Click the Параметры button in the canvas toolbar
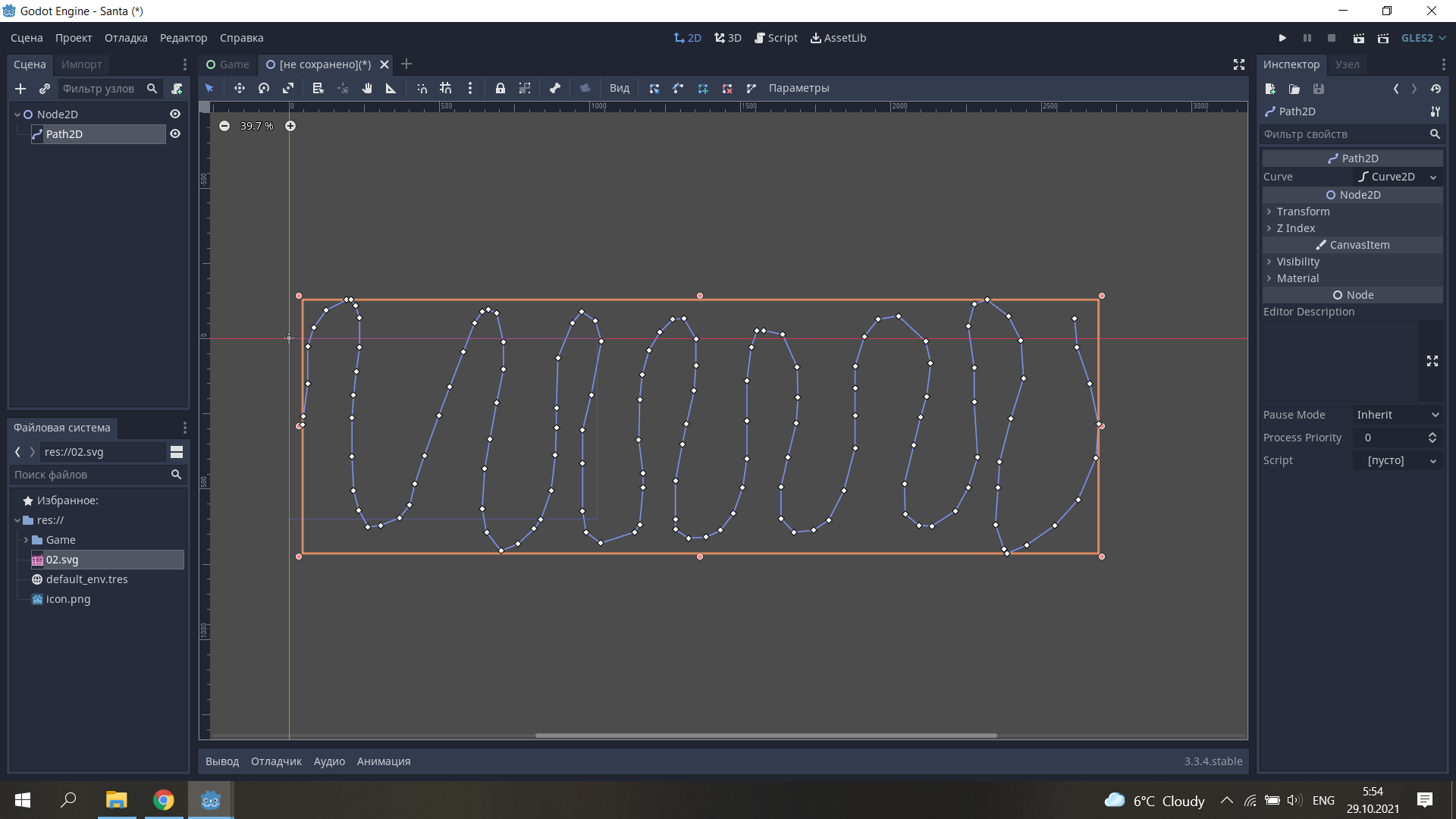 point(798,89)
